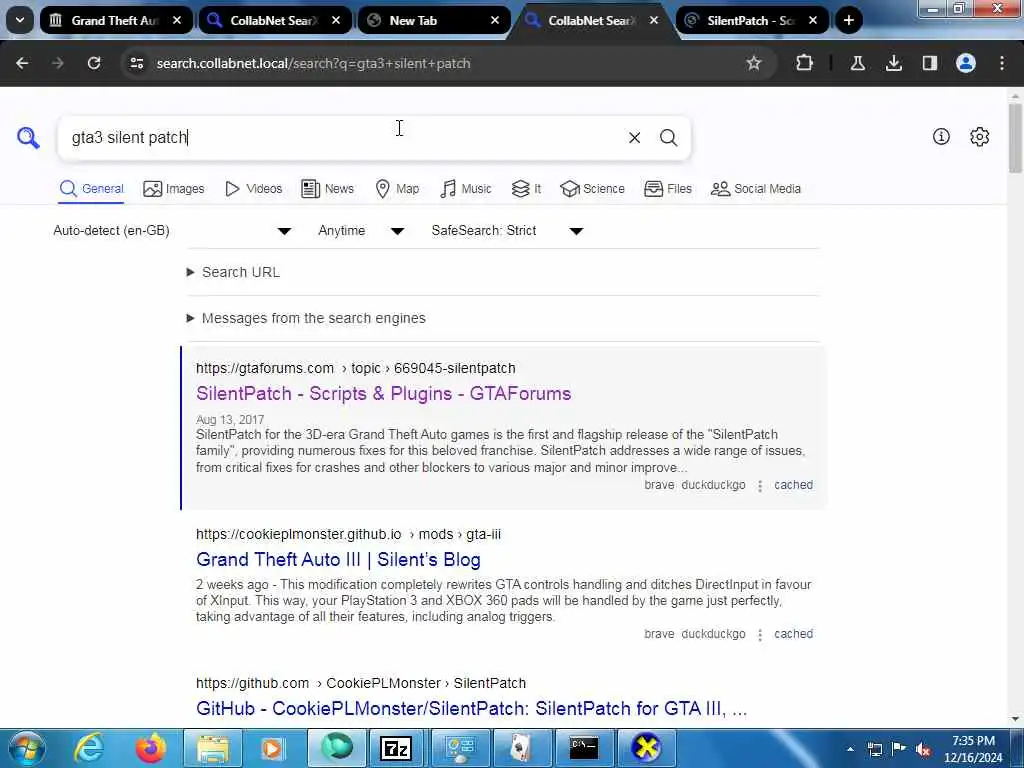Switch to the Social Media category
The width and height of the screenshot is (1024, 768).
tap(756, 189)
